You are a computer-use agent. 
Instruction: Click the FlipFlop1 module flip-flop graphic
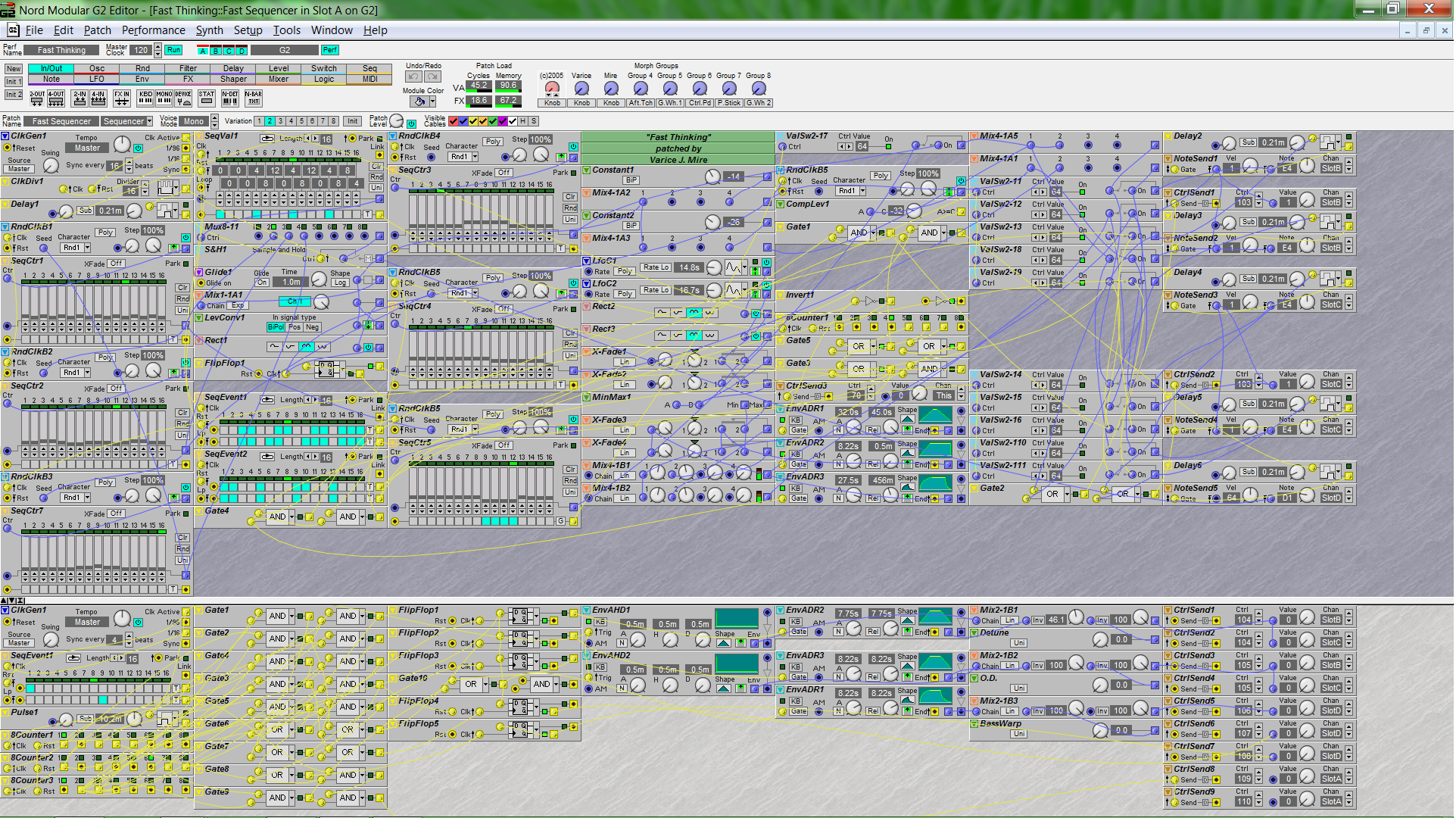click(x=326, y=370)
